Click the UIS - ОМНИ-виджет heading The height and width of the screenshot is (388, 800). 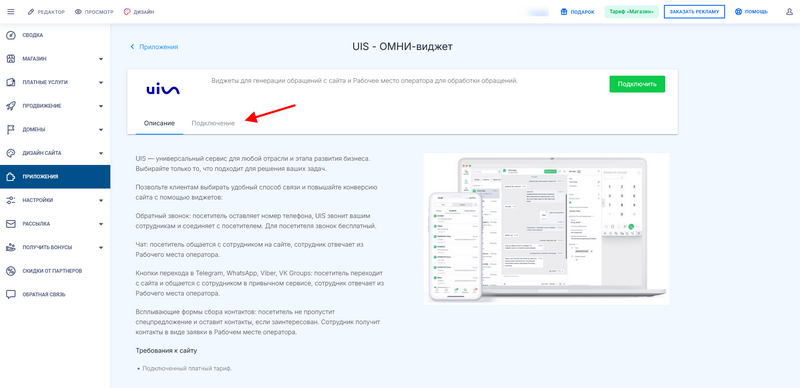point(403,46)
